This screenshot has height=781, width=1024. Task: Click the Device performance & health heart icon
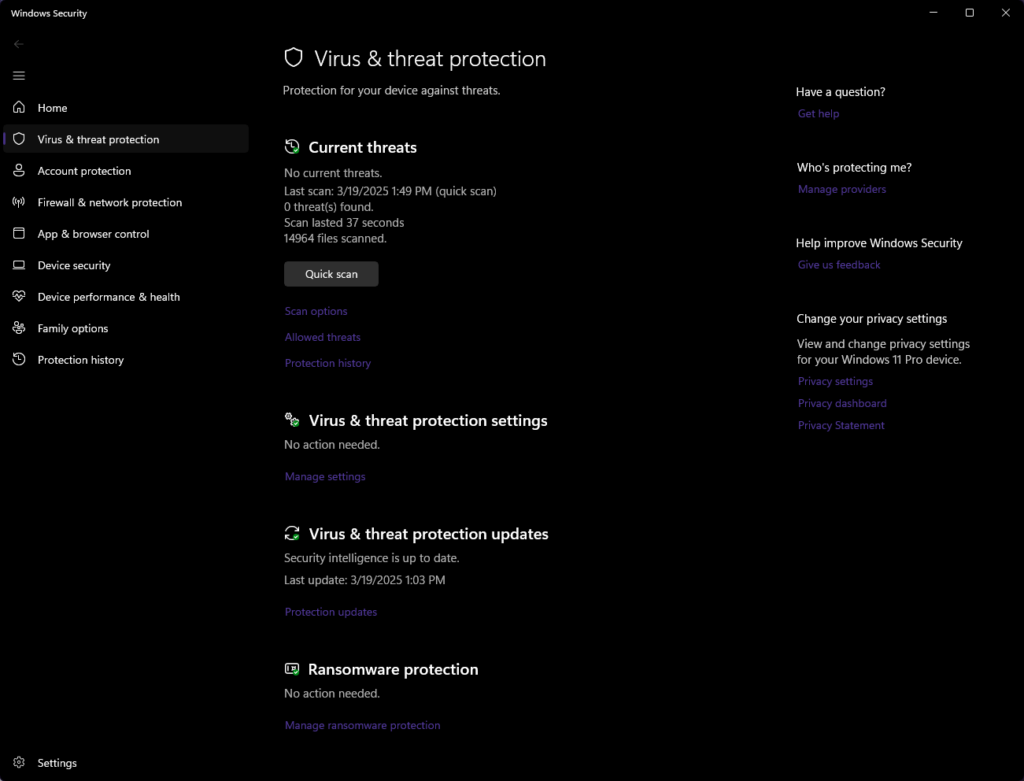(x=18, y=297)
